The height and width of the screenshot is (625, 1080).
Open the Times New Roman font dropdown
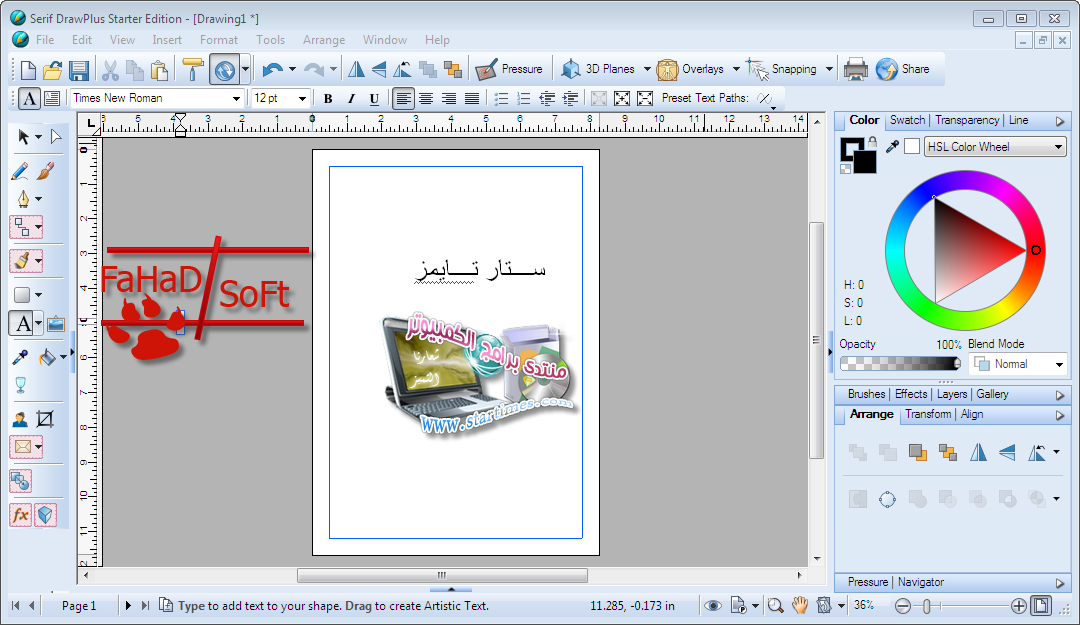(x=237, y=98)
